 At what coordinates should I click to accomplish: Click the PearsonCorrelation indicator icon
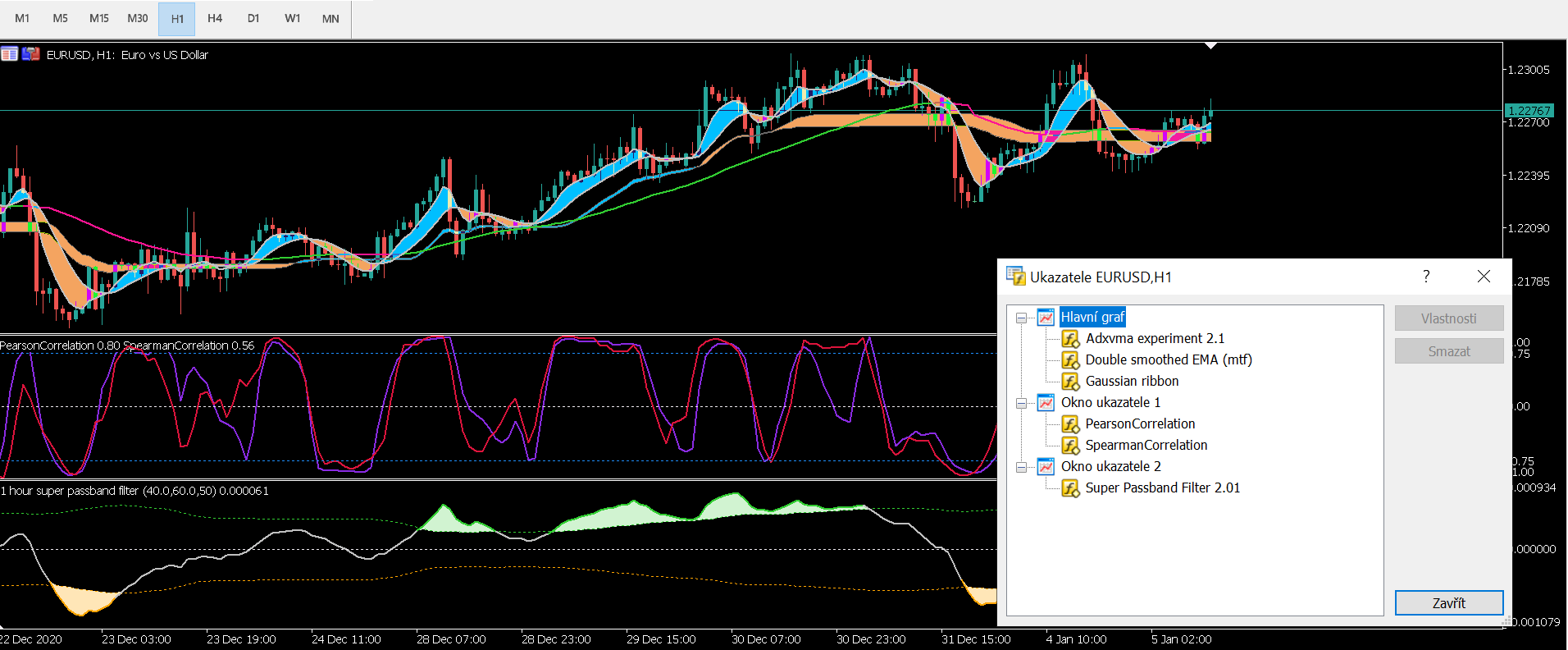(1070, 424)
